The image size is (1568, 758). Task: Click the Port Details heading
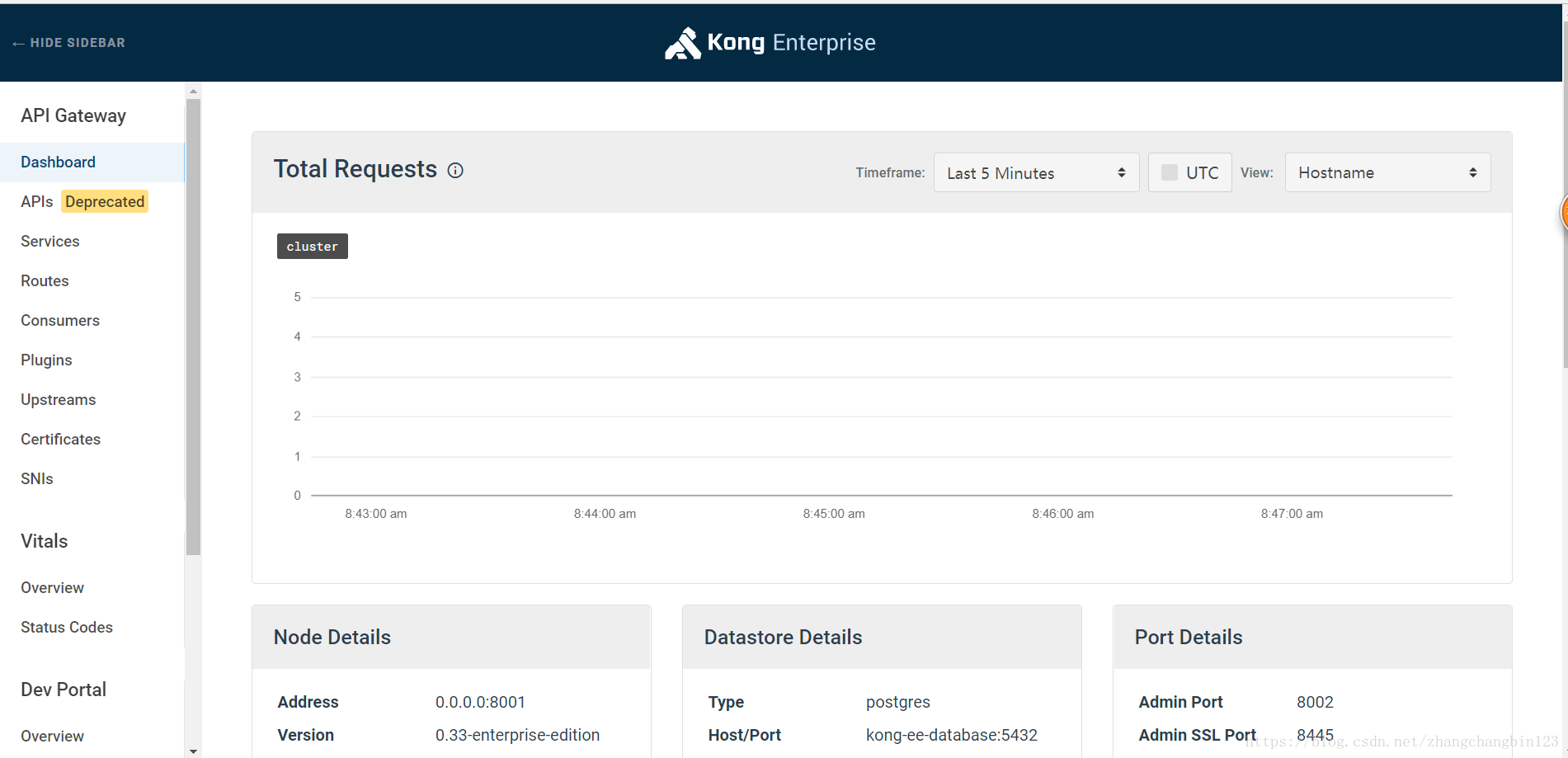point(1189,638)
